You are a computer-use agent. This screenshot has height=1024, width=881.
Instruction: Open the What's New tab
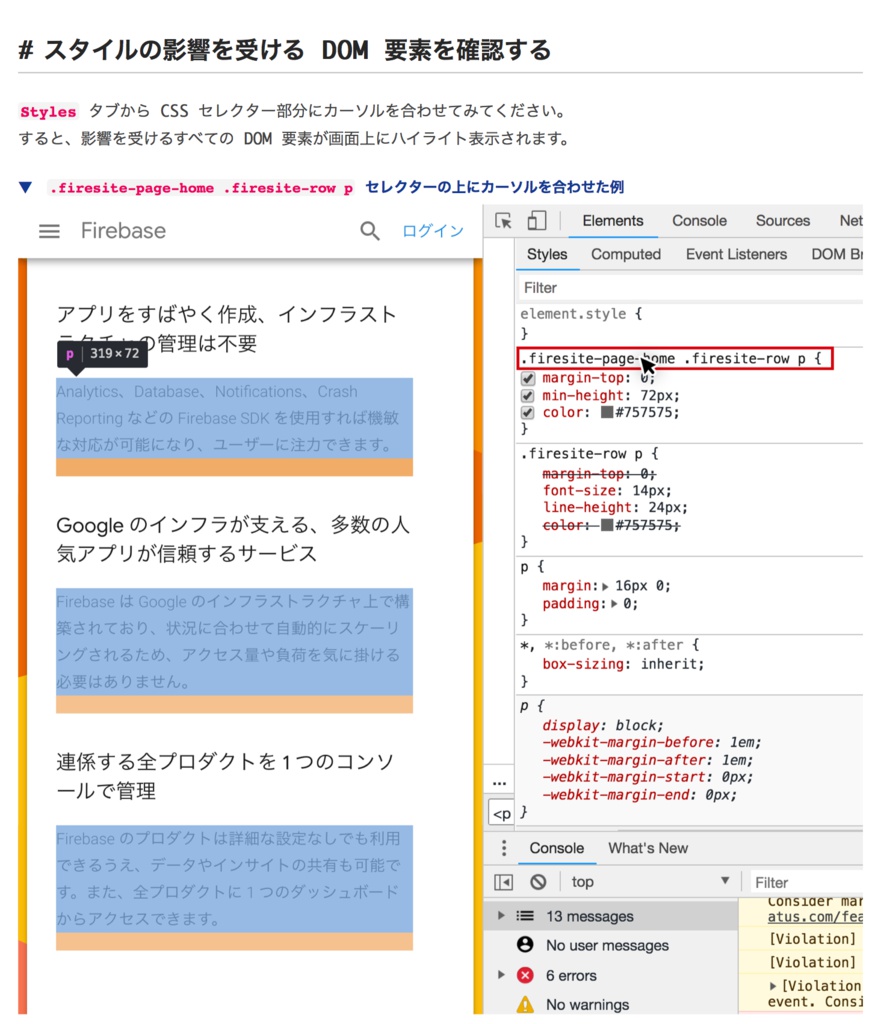point(647,848)
